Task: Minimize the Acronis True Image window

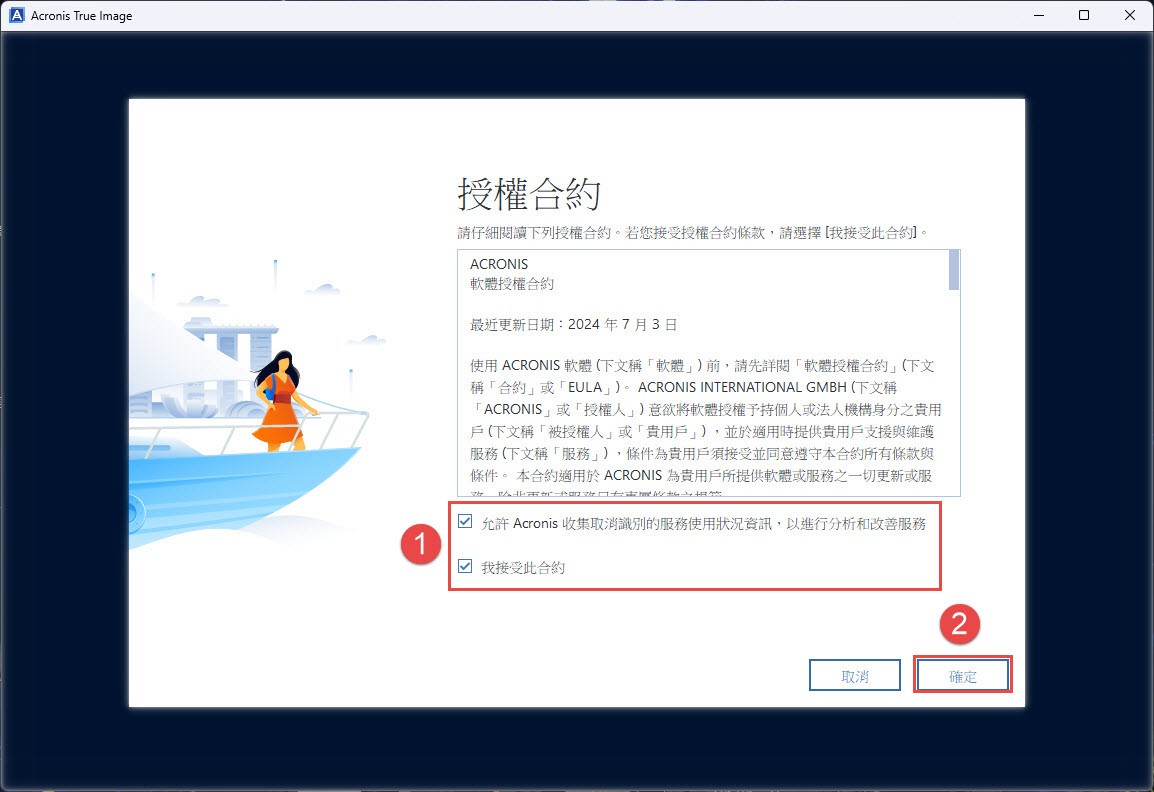Action: coord(1038,15)
